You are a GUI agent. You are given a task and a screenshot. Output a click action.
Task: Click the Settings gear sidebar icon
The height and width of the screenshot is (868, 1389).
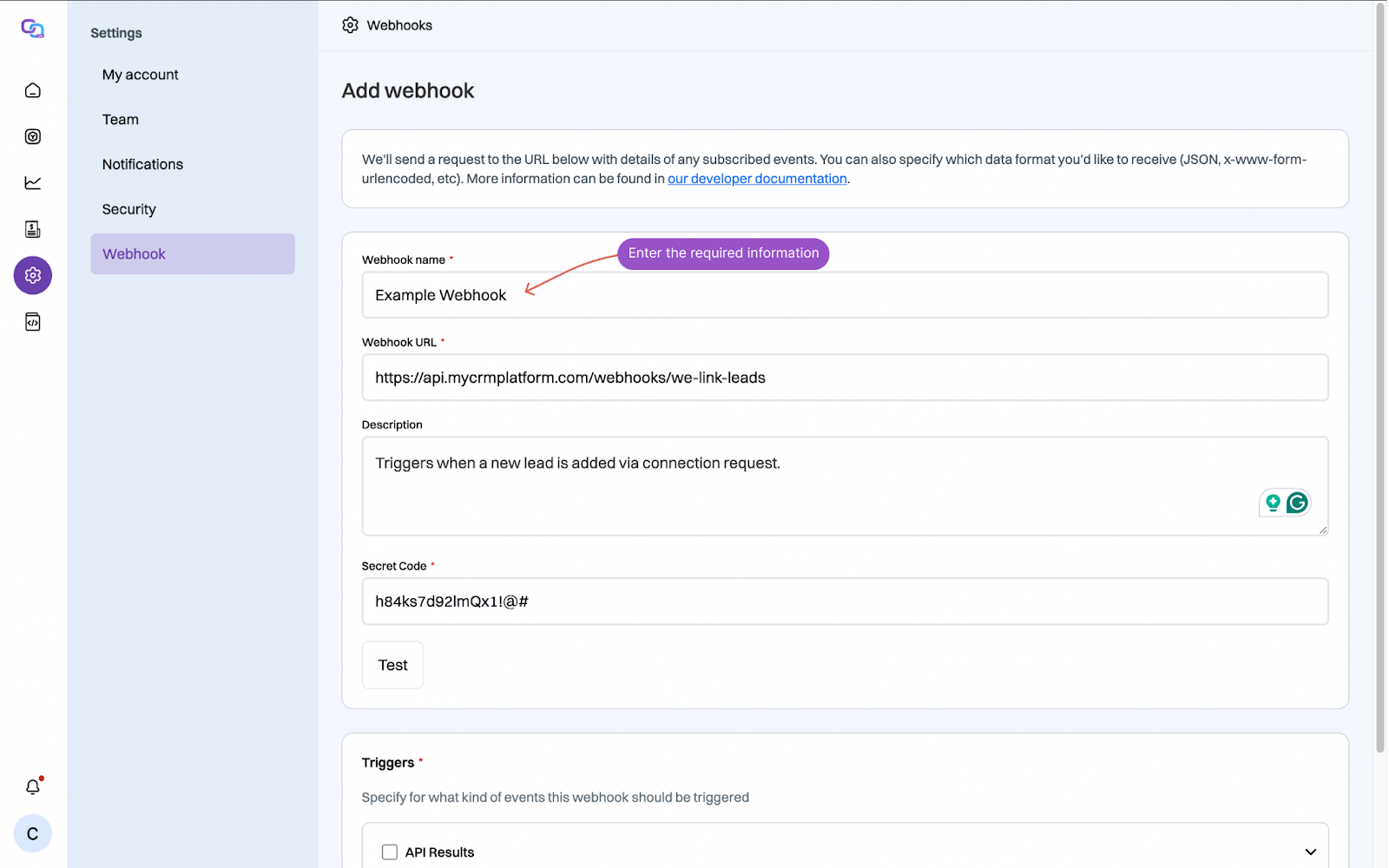[x=33, y=275]
